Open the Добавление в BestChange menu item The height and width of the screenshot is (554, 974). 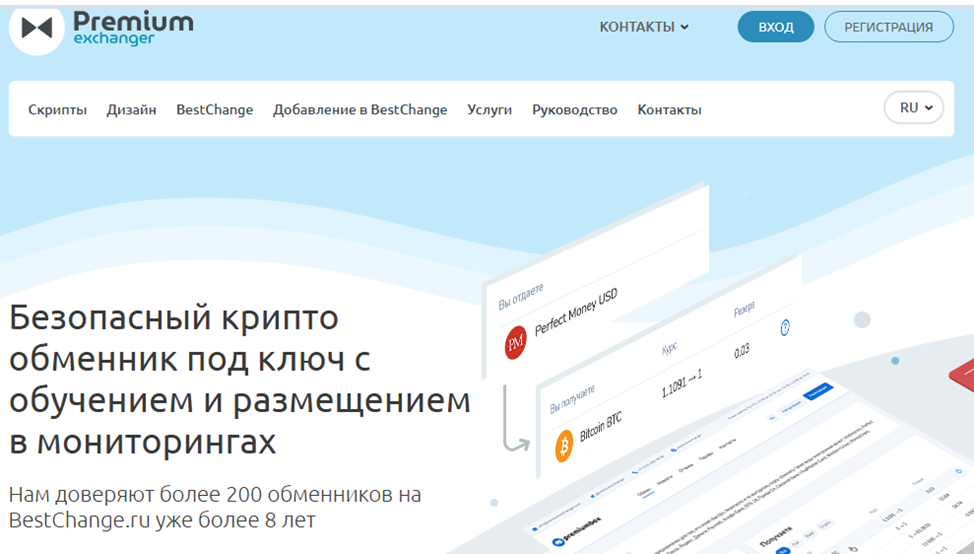click(360, 110)
